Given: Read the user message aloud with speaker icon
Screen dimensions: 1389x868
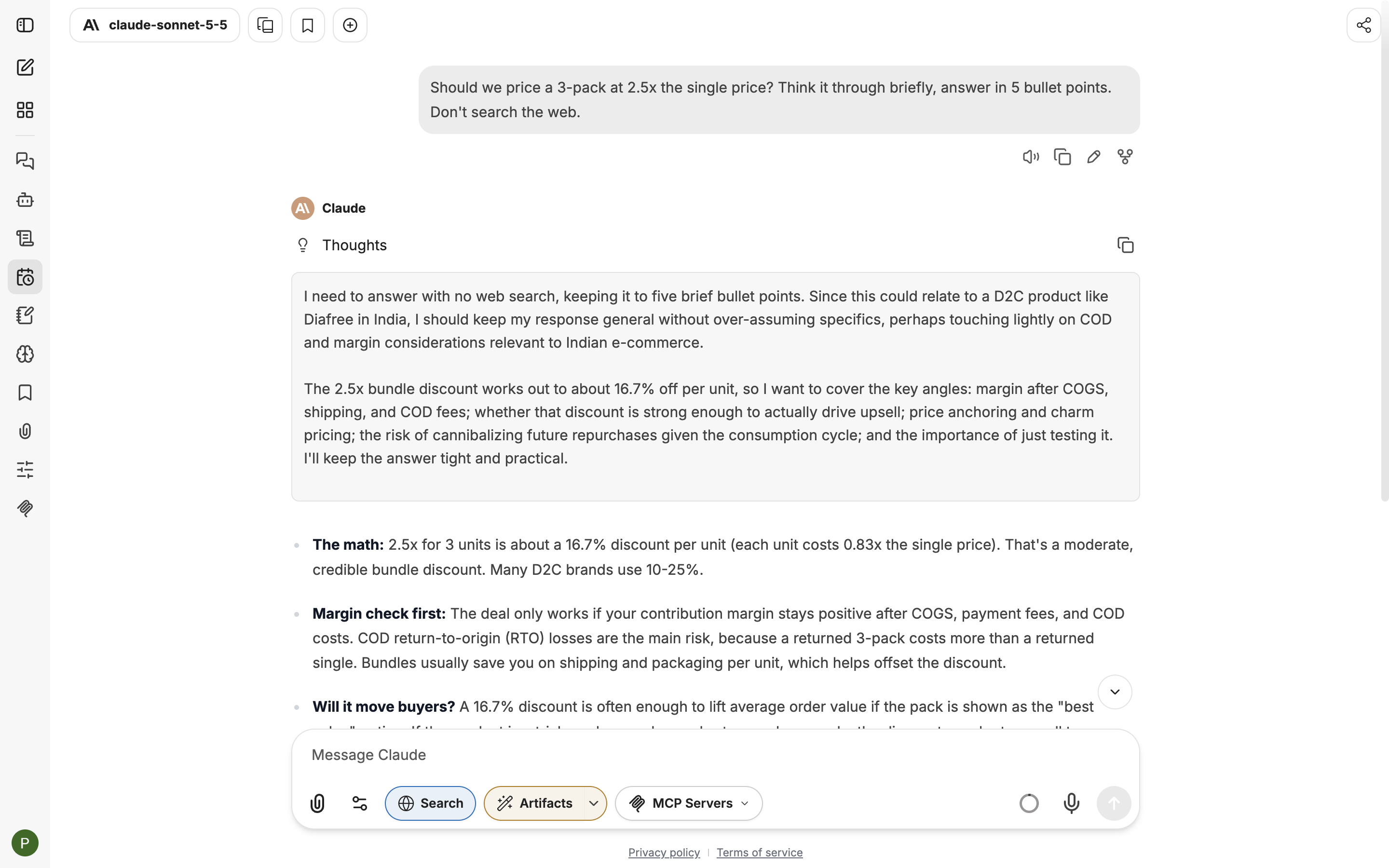Looking at the screenshot, I should tap(1030, 157).
